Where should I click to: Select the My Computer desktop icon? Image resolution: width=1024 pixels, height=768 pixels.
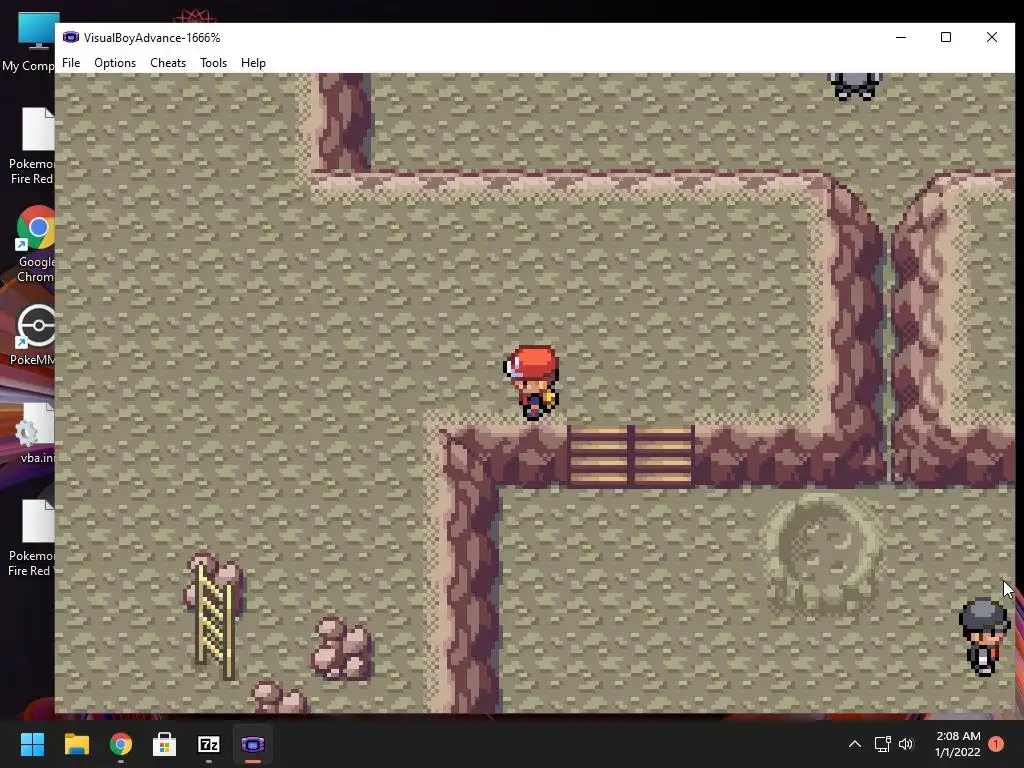coord(29,42)
